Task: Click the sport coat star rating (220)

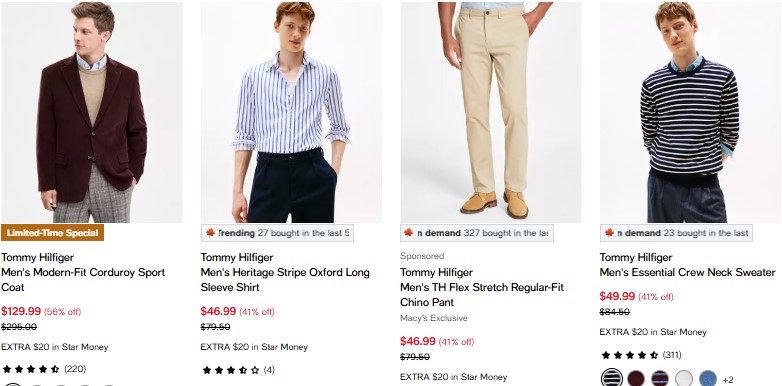Action: point(44,369)
